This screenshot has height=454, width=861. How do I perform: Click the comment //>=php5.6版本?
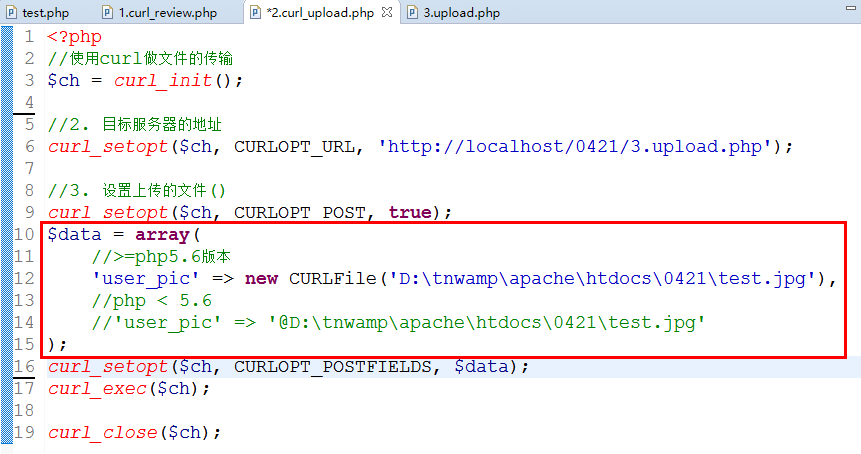point(161,256)
